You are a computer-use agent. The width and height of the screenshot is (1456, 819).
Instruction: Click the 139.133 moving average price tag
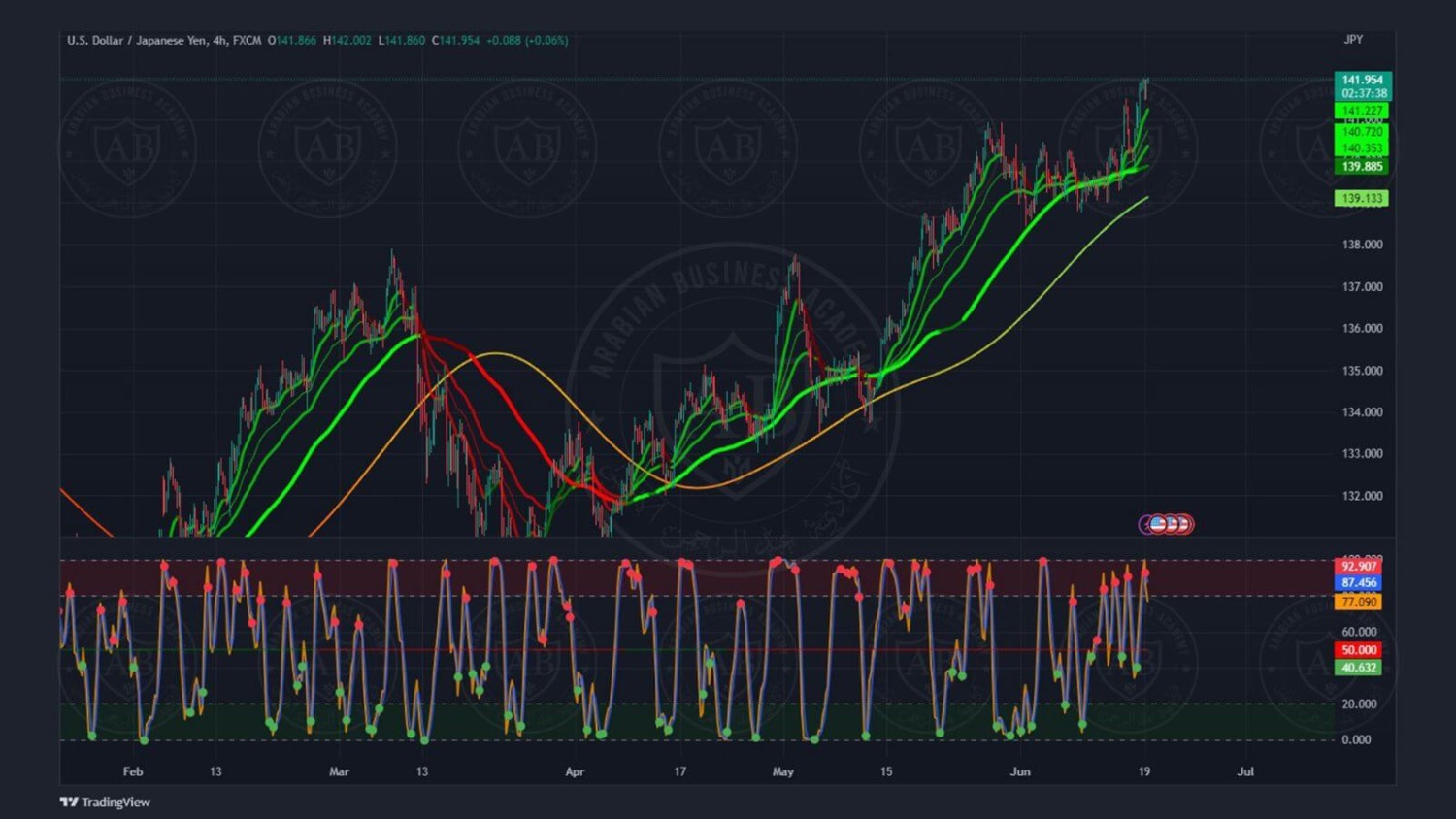pos(1362,199)
